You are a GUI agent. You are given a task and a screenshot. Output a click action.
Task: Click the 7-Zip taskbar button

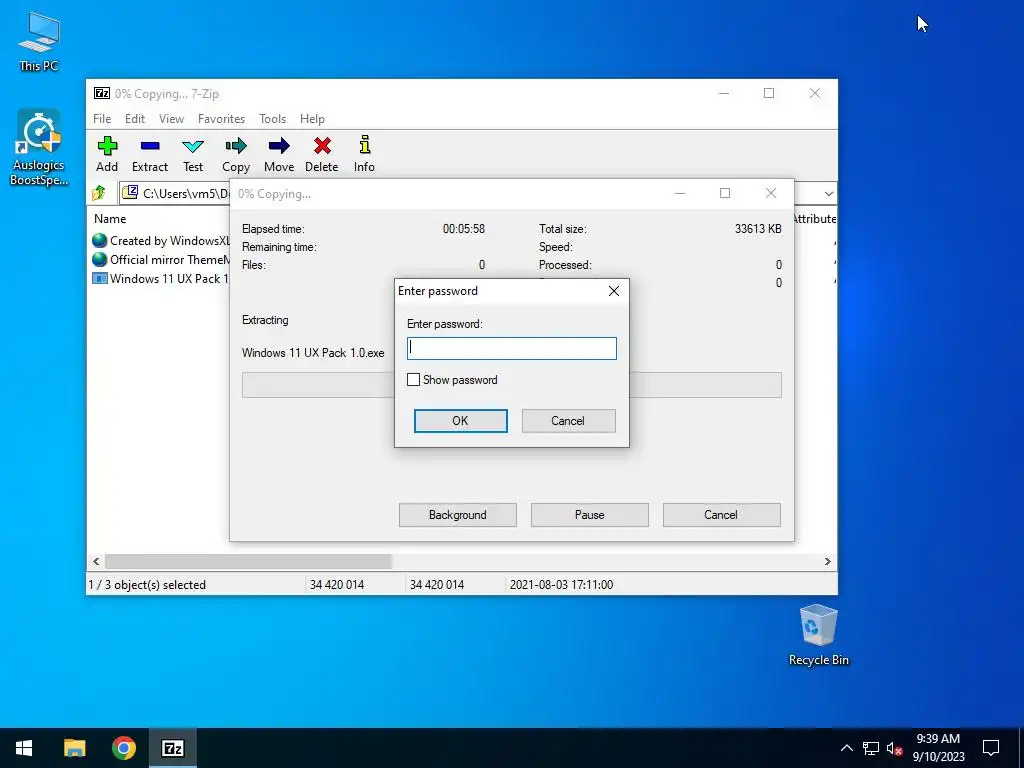tap(173, 748)
